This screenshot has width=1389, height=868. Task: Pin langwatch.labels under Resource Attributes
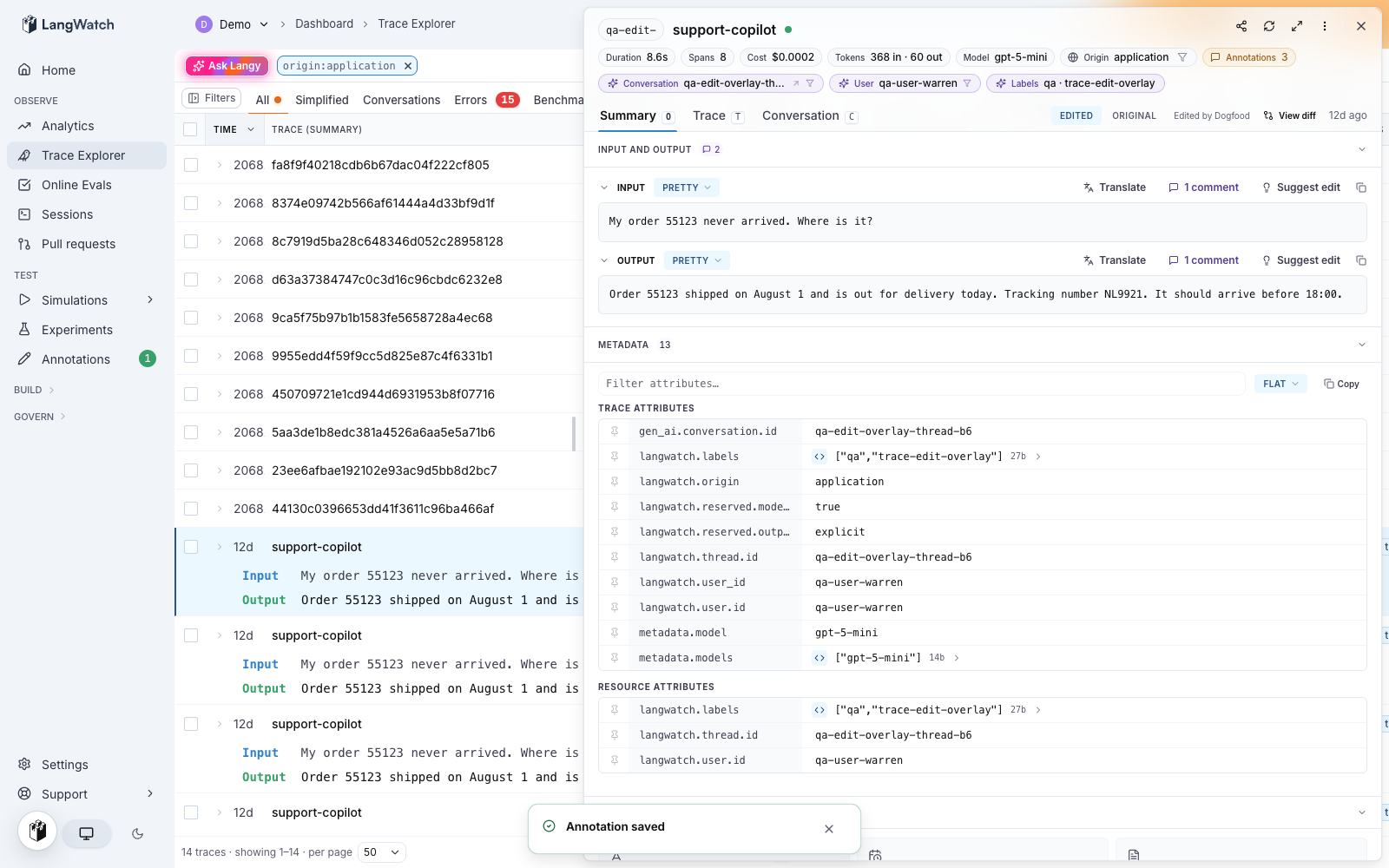pos(615,710)
